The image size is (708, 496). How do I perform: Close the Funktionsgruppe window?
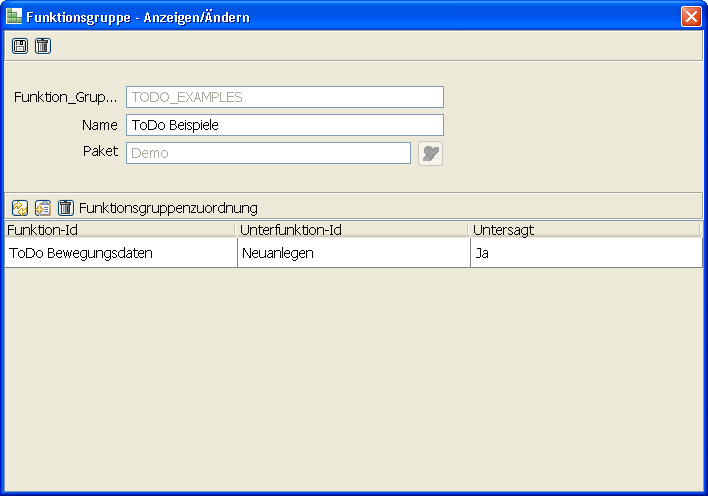coord(690,17)
